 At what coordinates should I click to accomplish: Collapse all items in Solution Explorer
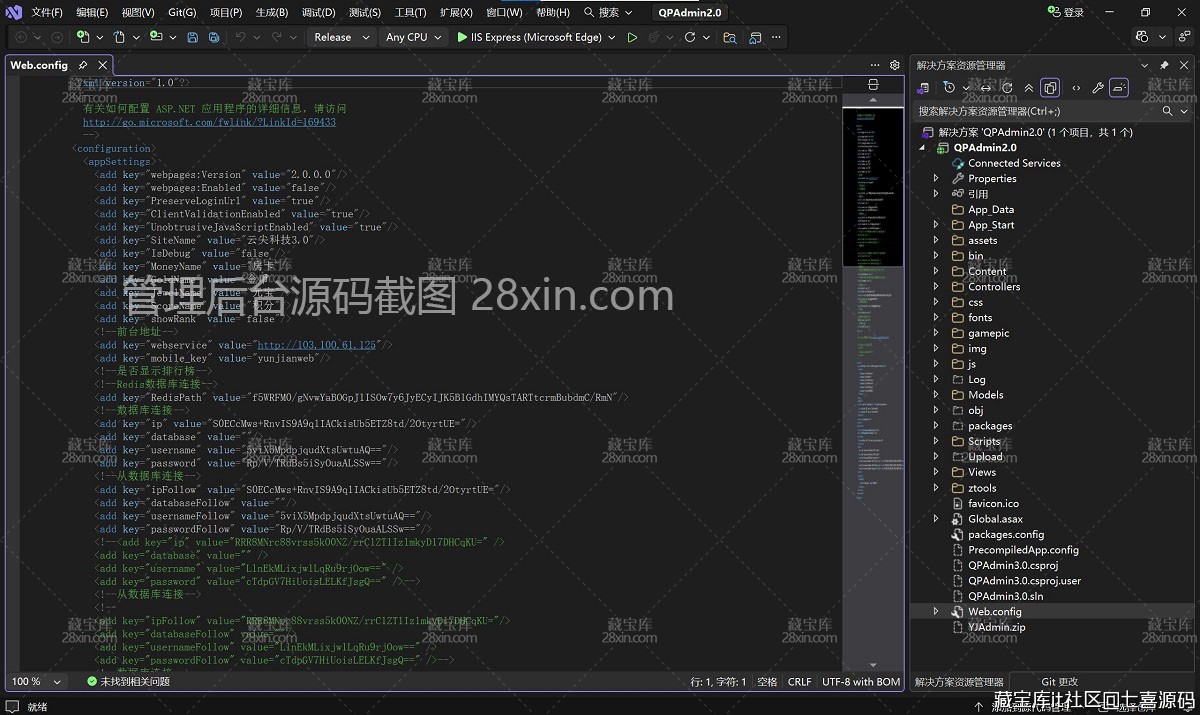coord(1028,87)
